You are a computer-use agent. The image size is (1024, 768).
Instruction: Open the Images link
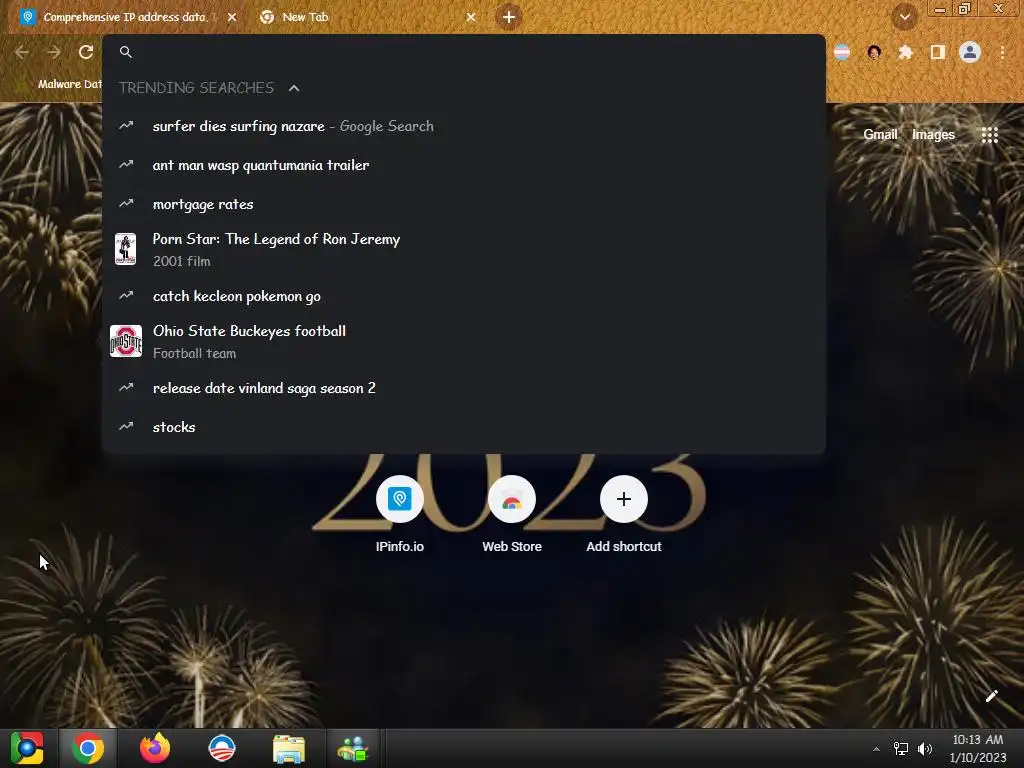click(933, 135)
